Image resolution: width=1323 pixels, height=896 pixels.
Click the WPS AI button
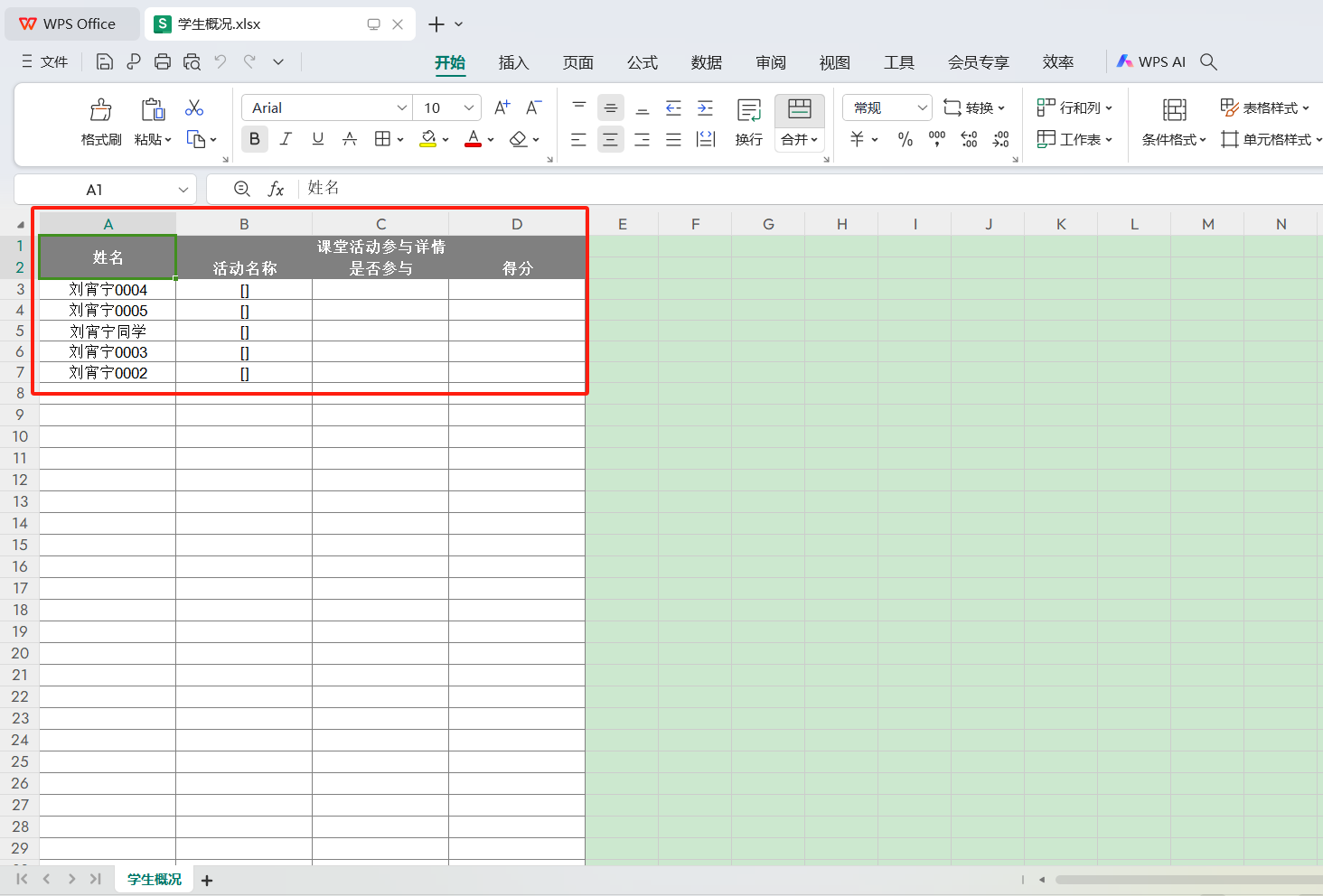(1151, 61)
